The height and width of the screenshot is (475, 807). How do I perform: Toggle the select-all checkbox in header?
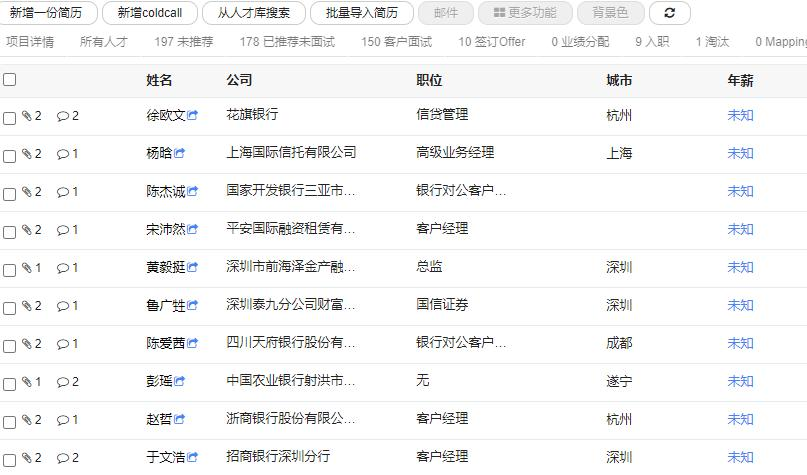pyautogui.click(x=10, y=80)
